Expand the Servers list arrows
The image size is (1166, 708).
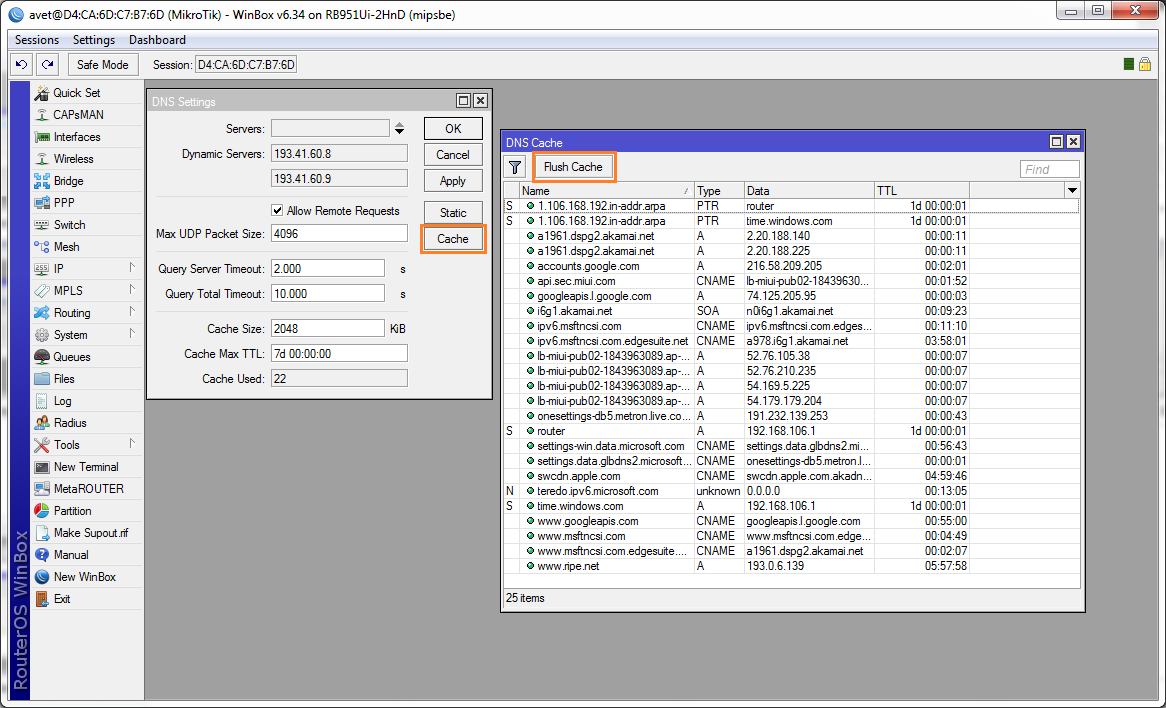pos(399,129)
